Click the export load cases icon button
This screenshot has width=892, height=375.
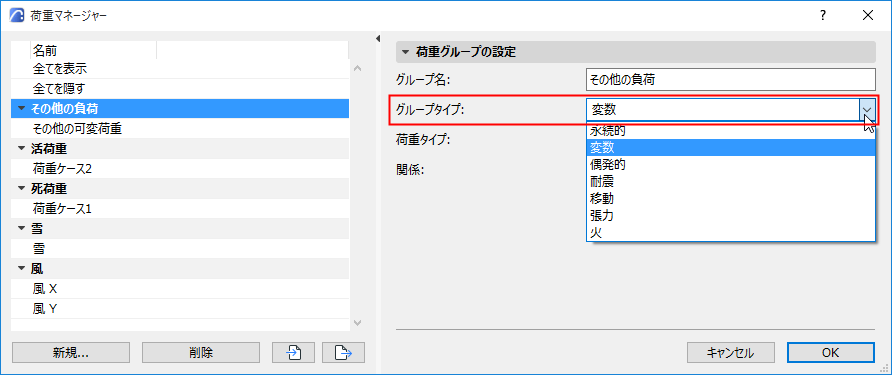(x=343, y=353)
